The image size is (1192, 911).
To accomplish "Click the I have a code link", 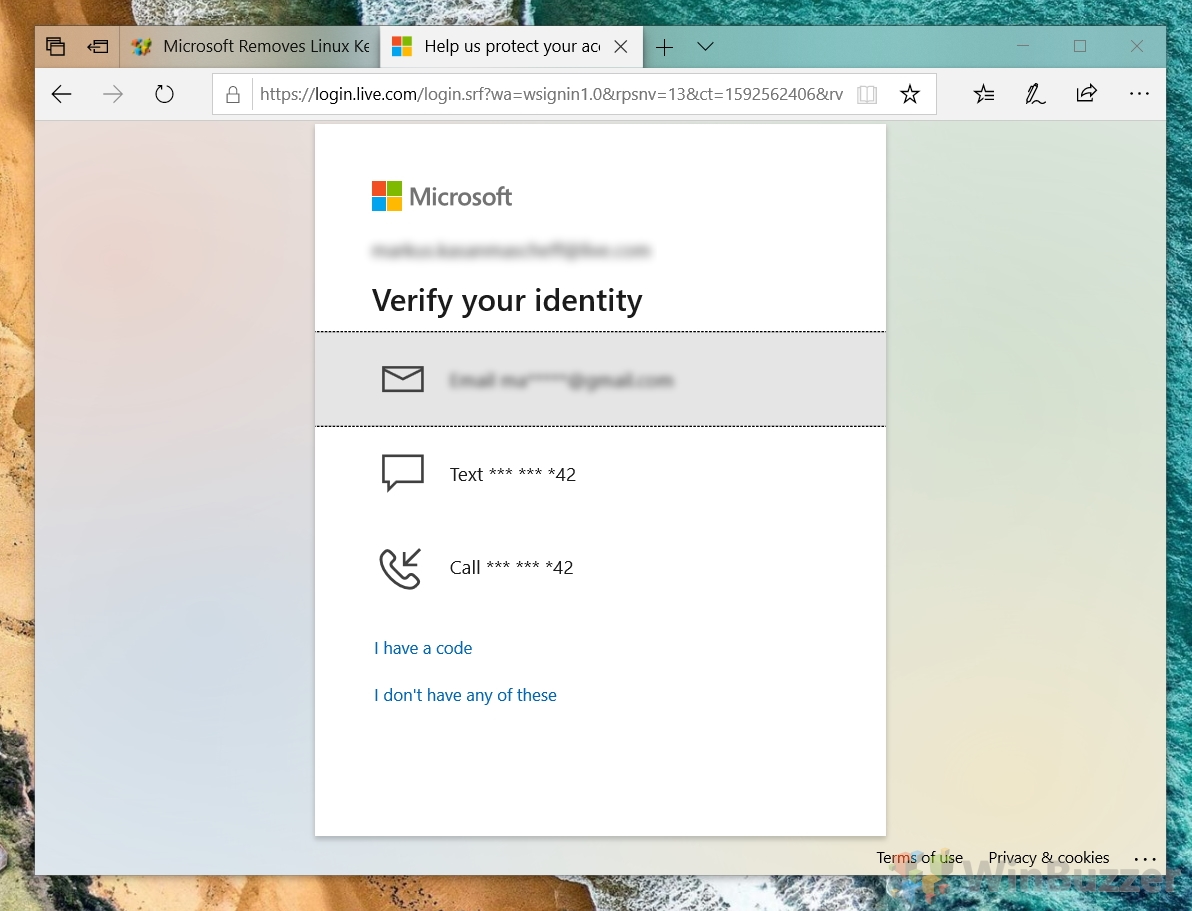I will pos(422,648).
